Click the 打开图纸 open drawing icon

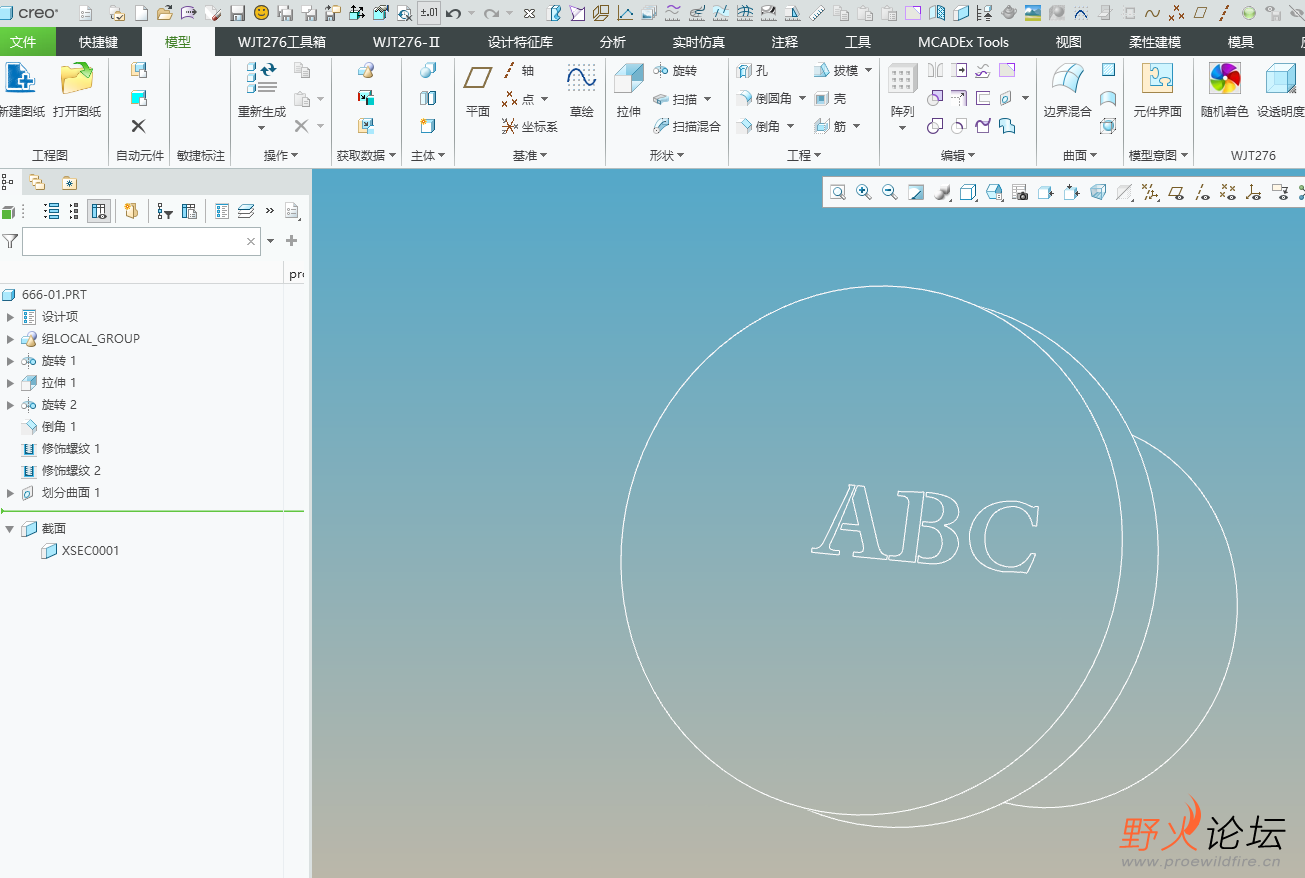pyautogui.click(x=77, y=90)
